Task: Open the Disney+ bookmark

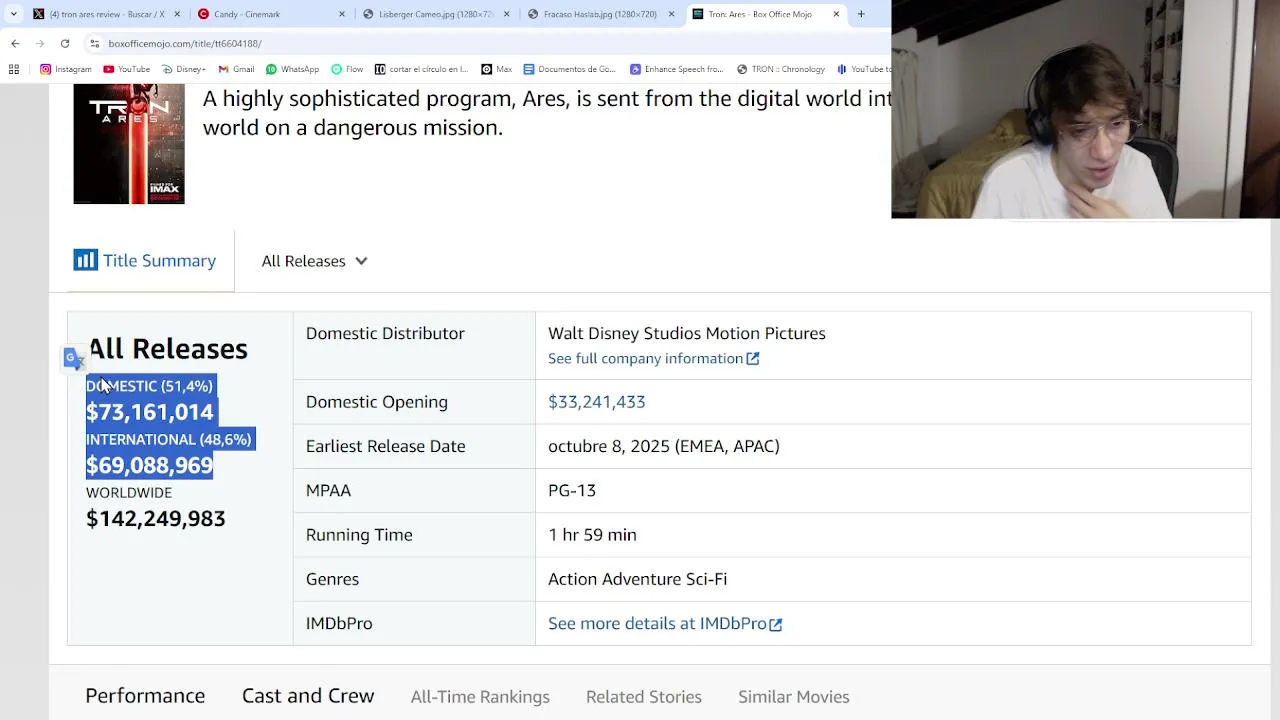Action: (183, 69)
